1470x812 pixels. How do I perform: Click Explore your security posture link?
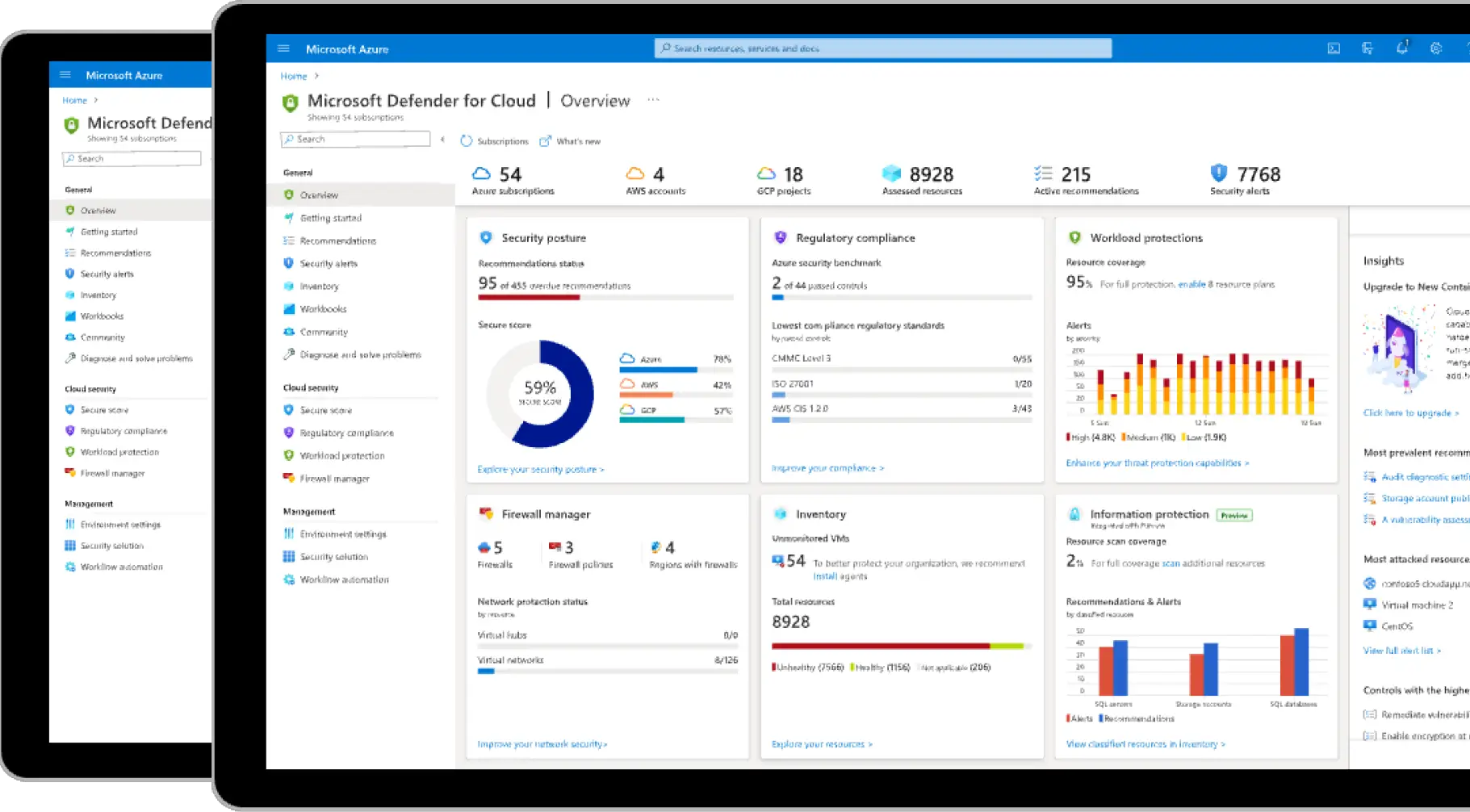(541, 469)
